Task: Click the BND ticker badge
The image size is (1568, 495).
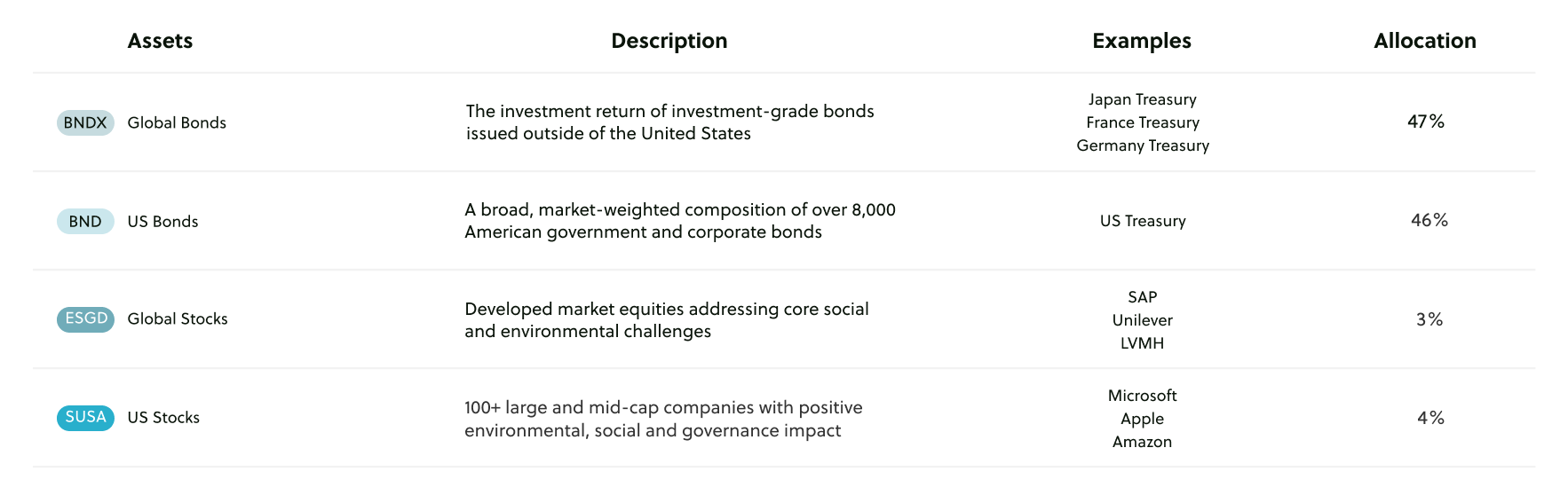Action: coord(85,221)
